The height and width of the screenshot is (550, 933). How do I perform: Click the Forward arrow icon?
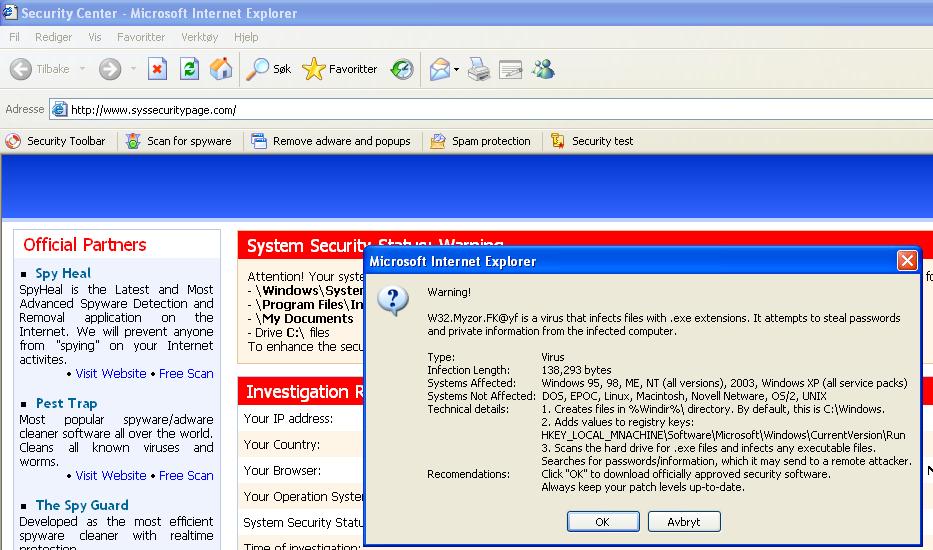coord(109,69)
